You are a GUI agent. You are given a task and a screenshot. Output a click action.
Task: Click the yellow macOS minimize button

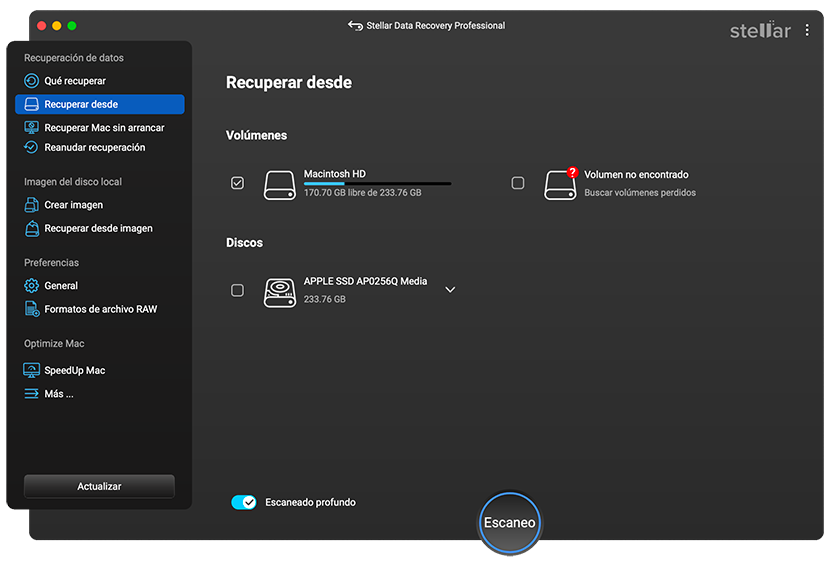click(57, 25)
